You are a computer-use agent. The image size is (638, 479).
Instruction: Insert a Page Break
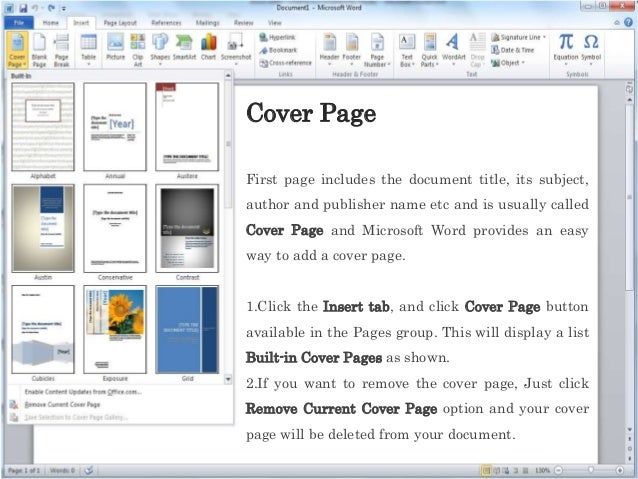[61, 50]
